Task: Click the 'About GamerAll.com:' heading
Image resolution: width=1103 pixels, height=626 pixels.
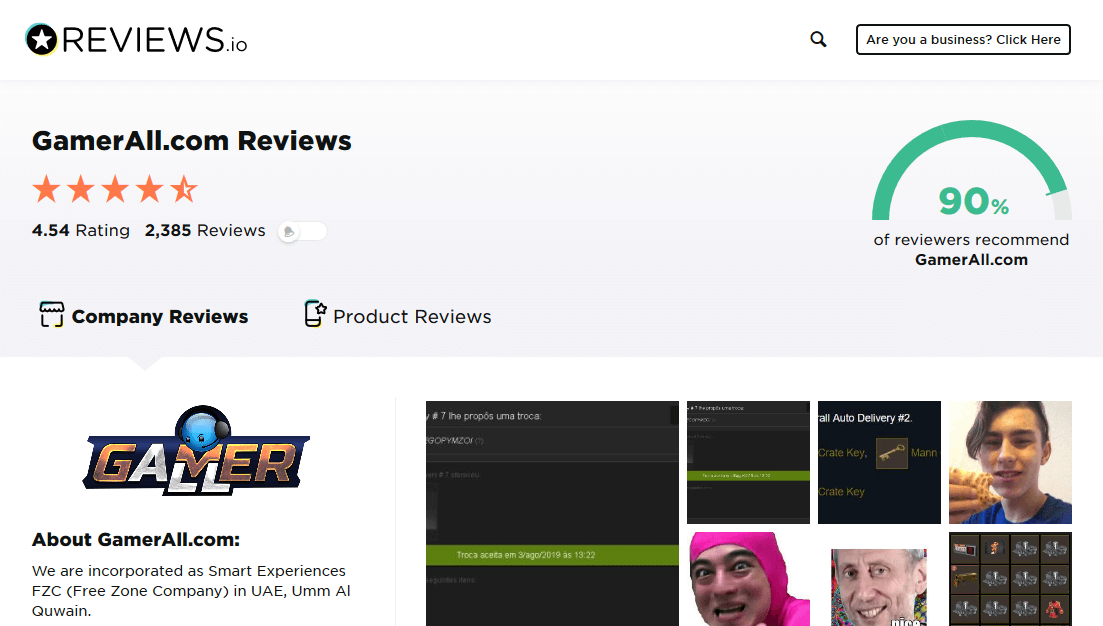Action: (136, 539)
